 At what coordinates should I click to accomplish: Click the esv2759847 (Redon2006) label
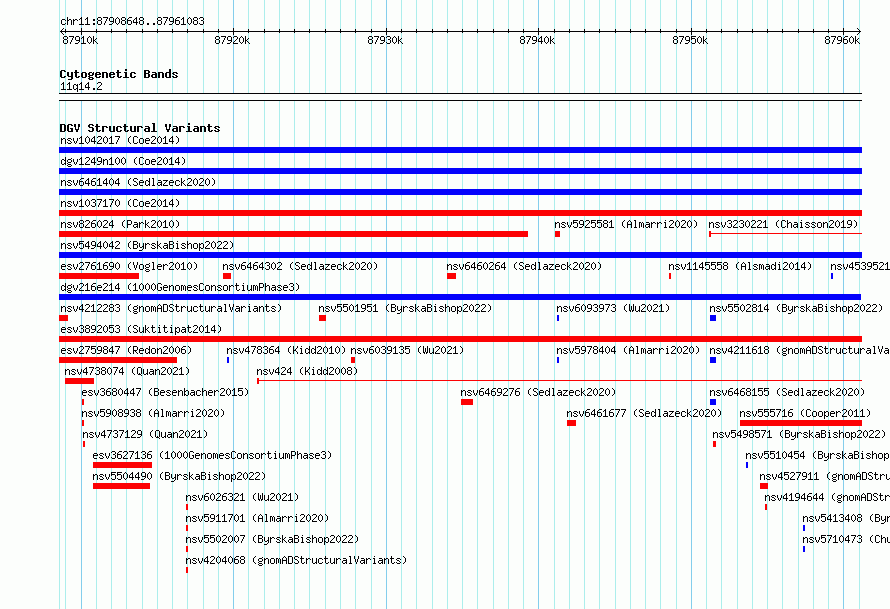pyautogui.click(x=126, y=350)
